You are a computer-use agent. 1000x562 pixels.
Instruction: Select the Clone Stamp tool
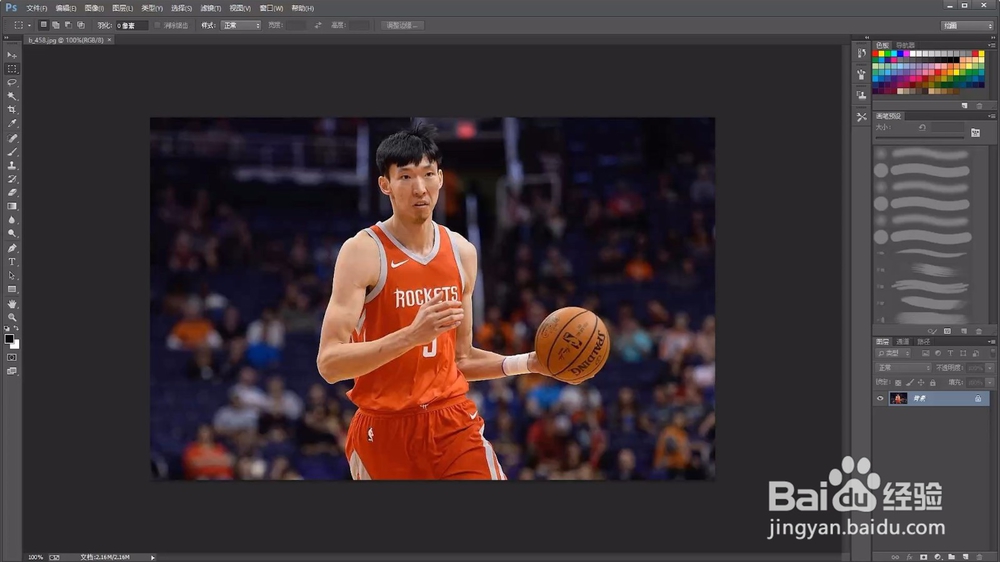pos(11,165)
